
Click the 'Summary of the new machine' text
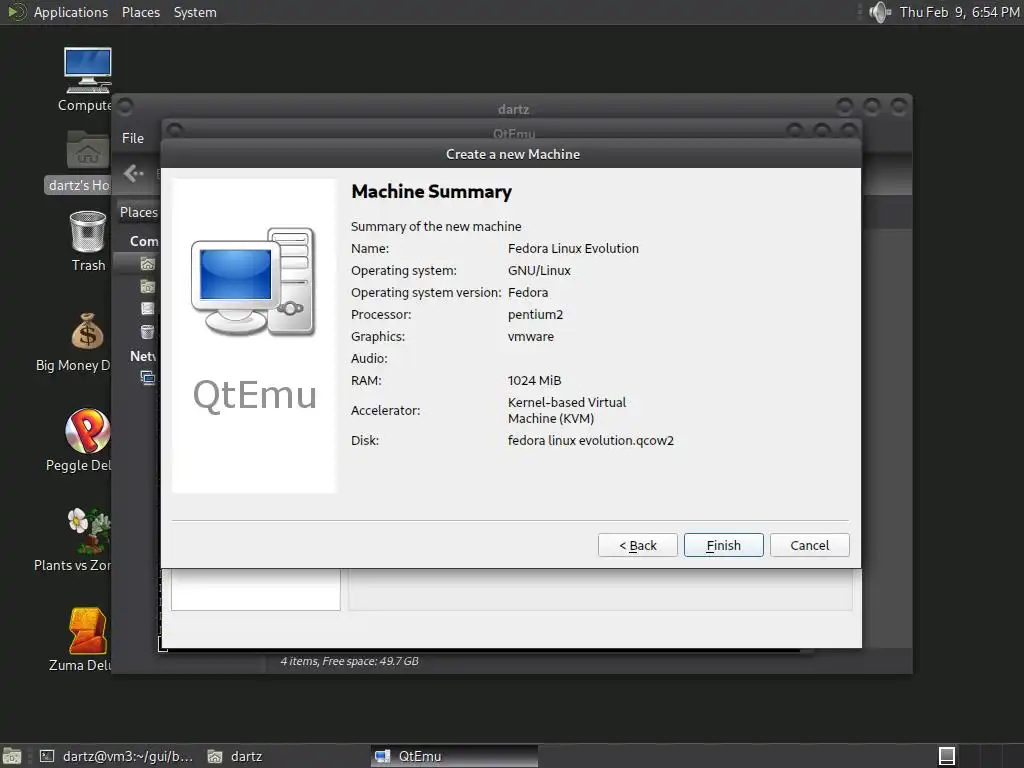(x=436, y=227)
